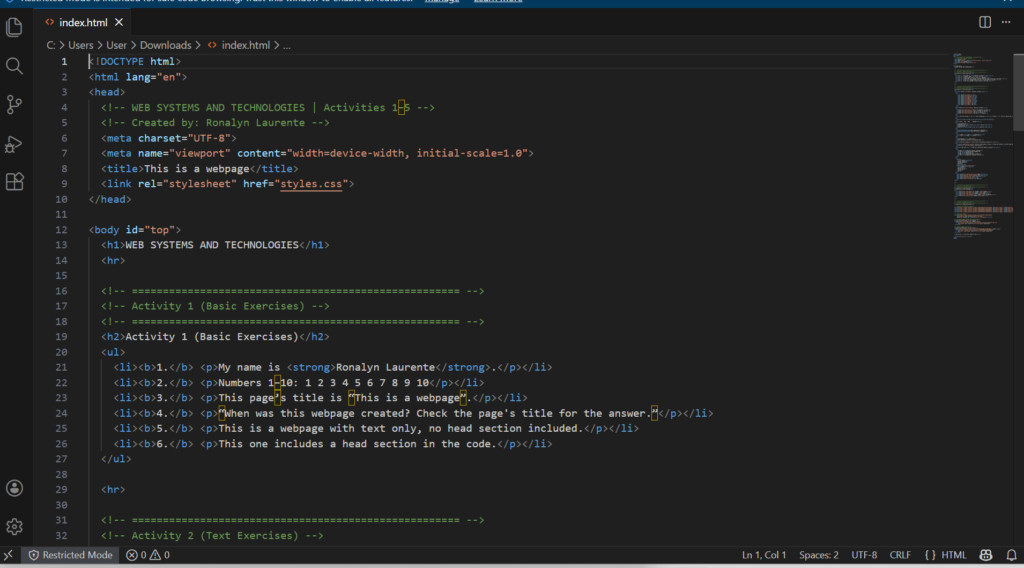Change the HTML language mode
The width and height of the screenshot is (1024, 568).
(946, 555)
